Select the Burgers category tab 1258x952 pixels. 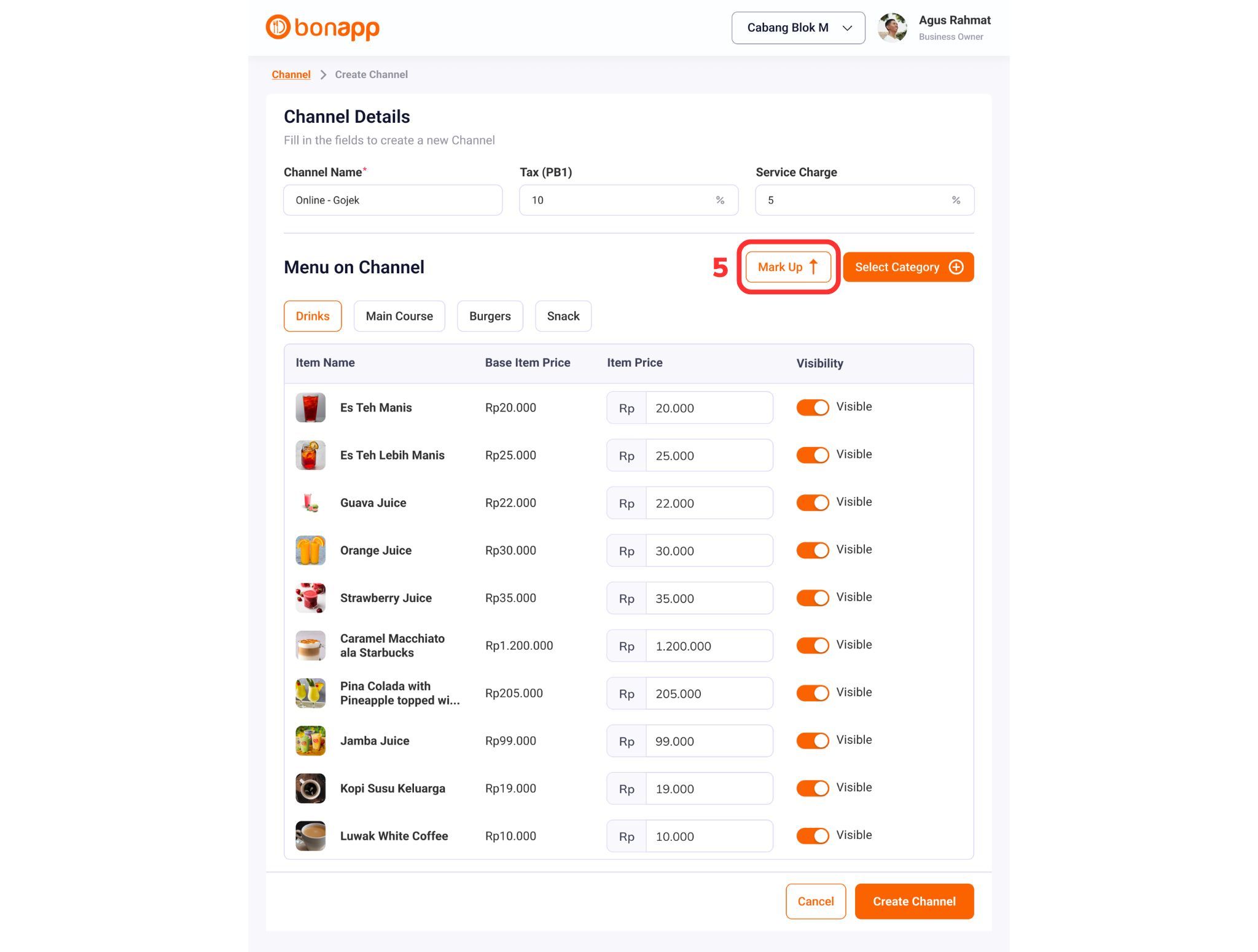point(490,316)
